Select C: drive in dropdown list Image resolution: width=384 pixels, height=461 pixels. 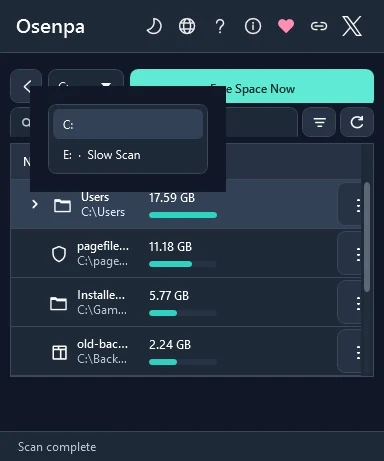tap(128, 124)
